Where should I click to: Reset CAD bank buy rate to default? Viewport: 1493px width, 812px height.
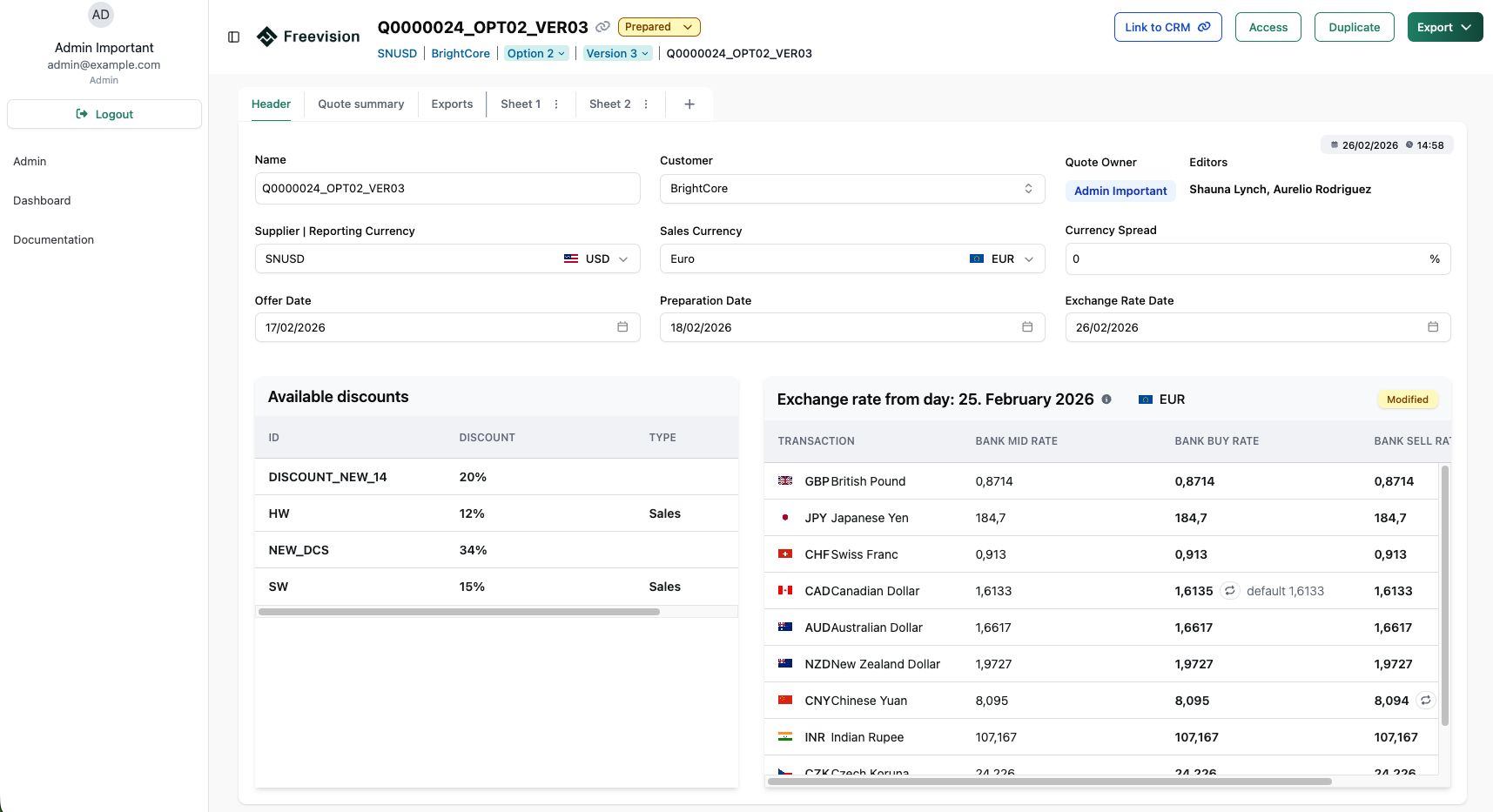pos(1229,591)
